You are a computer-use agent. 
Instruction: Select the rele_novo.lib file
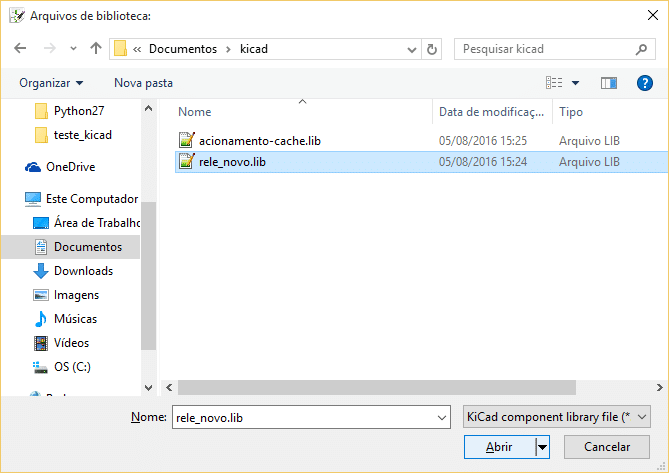pos(232,161)
